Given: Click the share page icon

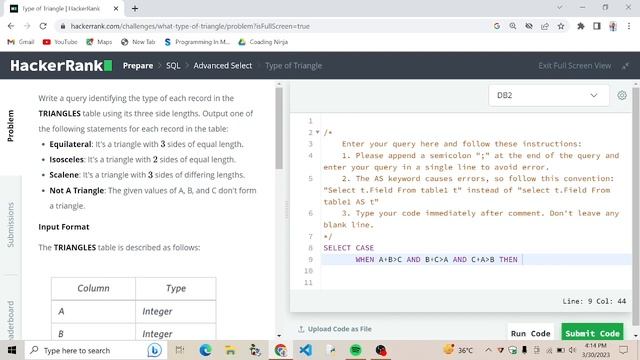Looking at the screenshot, I should 545,26.
